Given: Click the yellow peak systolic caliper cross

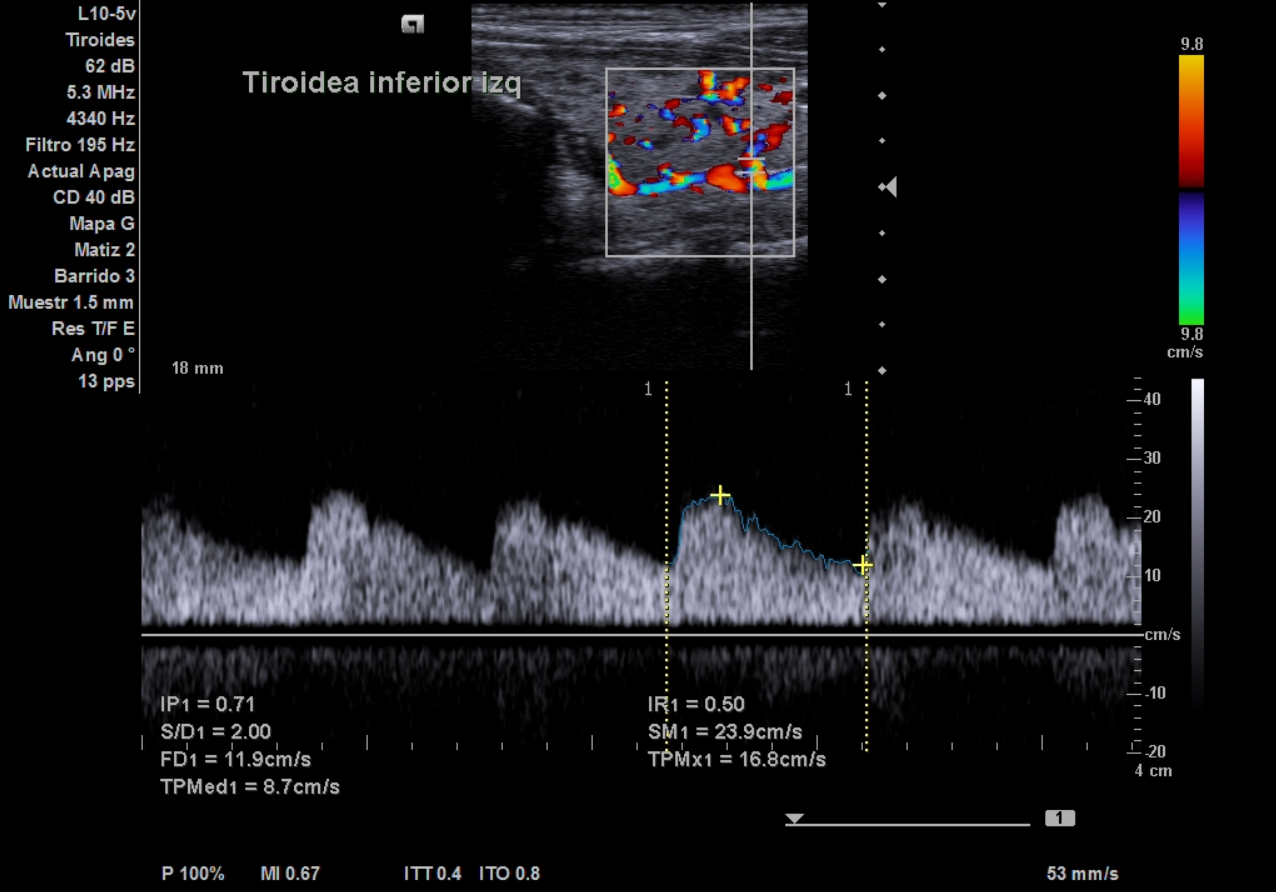Looking at the screenshot, I should 720,496.
